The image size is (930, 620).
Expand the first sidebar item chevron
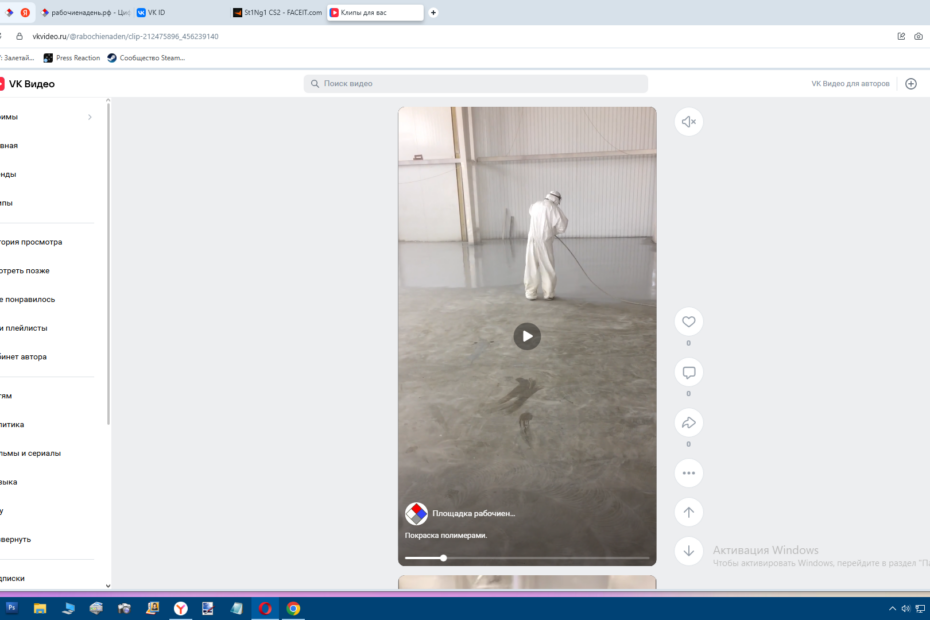click(90, 117)
